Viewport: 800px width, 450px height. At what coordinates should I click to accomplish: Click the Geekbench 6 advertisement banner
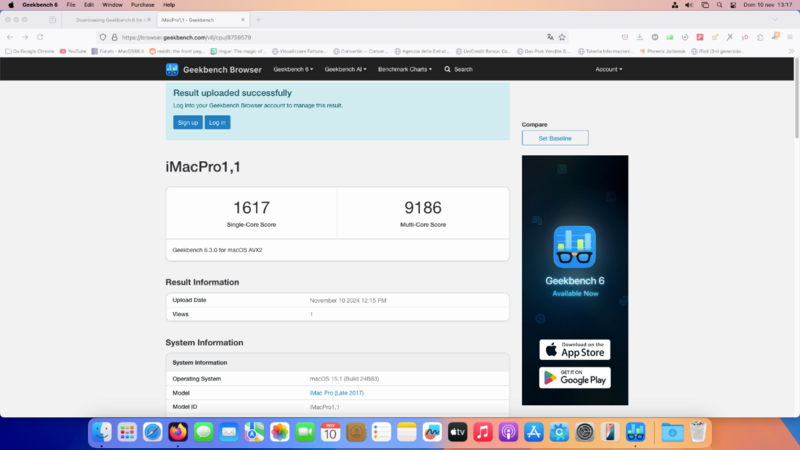[575, 280]
